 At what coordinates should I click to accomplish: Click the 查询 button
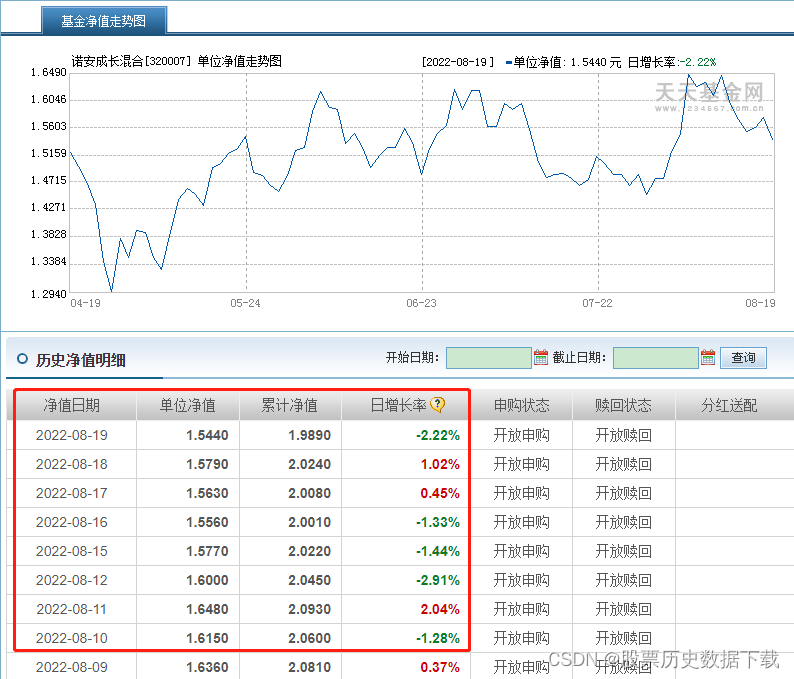click(743, 358)
